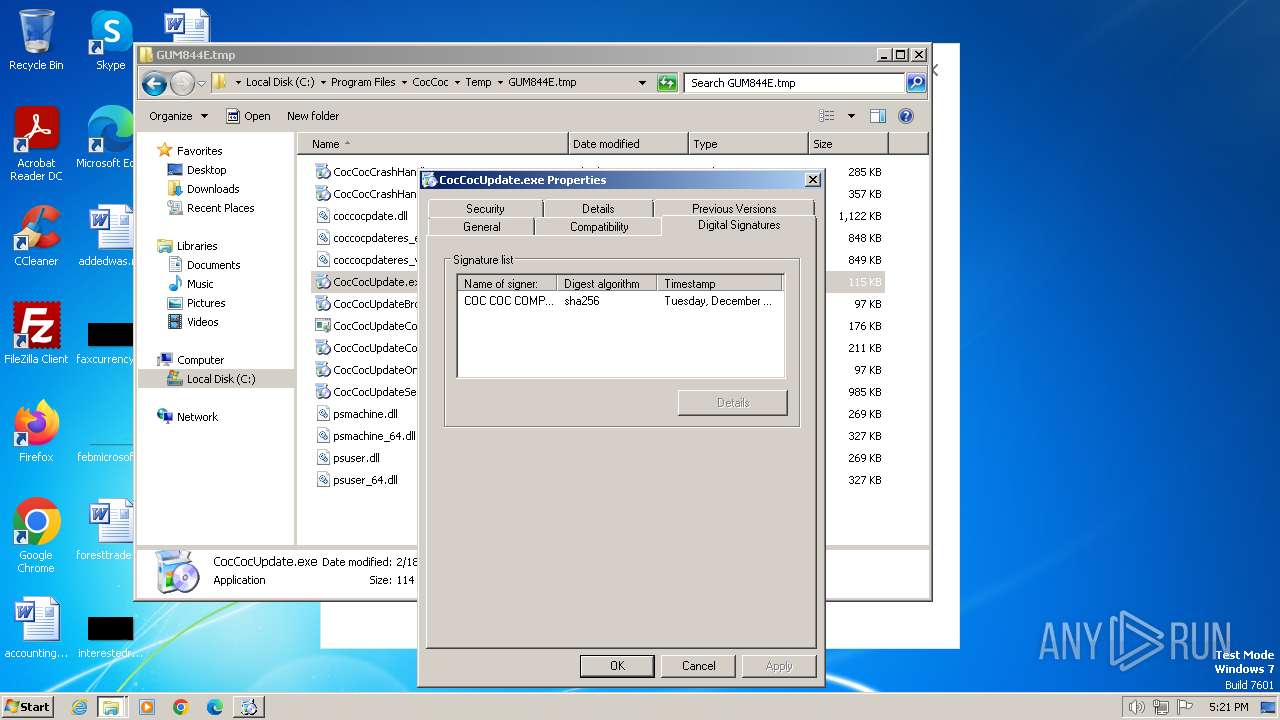Sort by Digest algorithm column header
This screenshot has width=1280, height=720.
point(607,284)
